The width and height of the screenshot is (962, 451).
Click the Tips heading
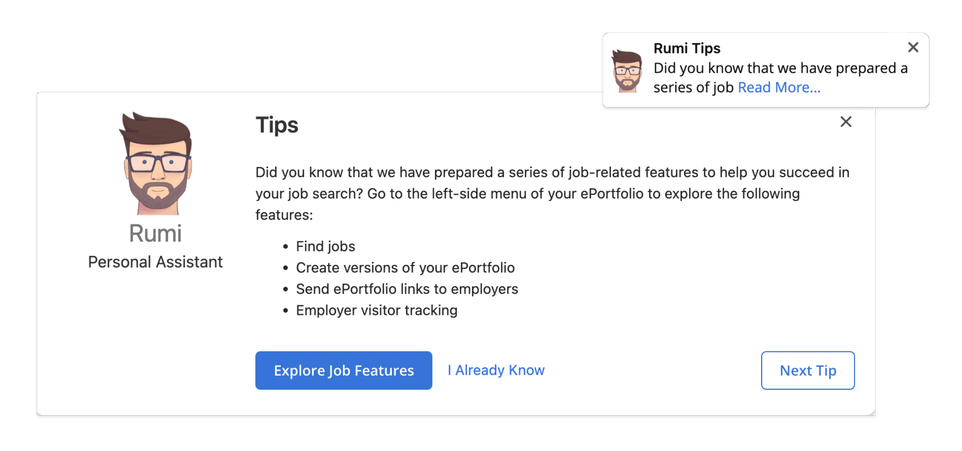(277, 125)
